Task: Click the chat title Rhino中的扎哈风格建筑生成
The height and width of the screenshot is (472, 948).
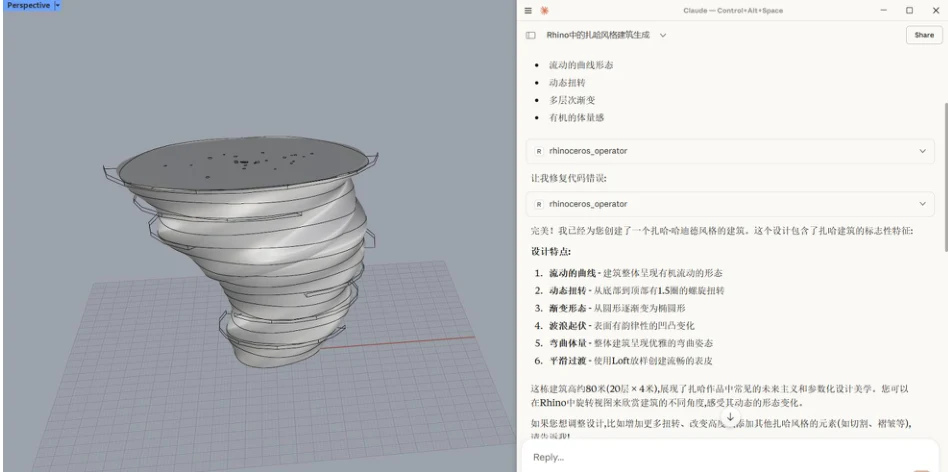Action: pos(598,35)
